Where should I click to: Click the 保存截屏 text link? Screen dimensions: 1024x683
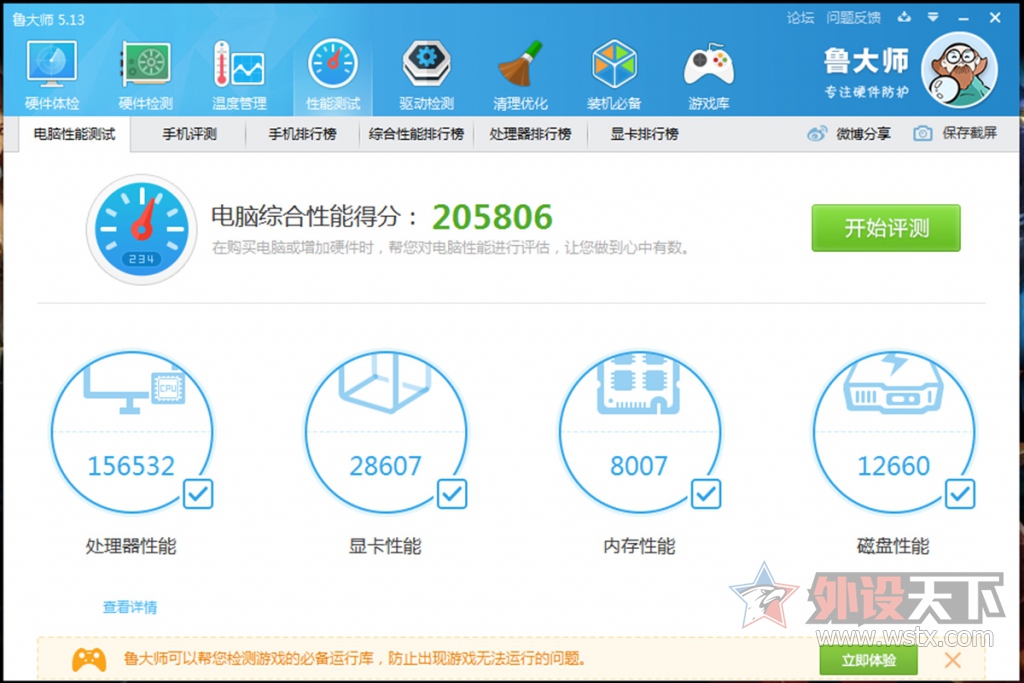(x=969, y=133)
